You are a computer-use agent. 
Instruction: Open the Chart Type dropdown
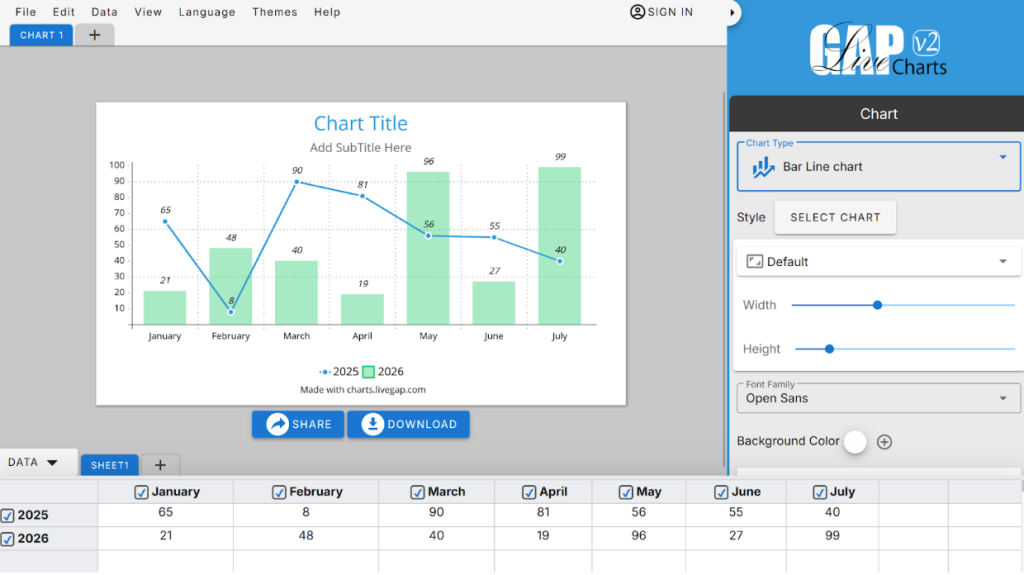pos(1002,157)
